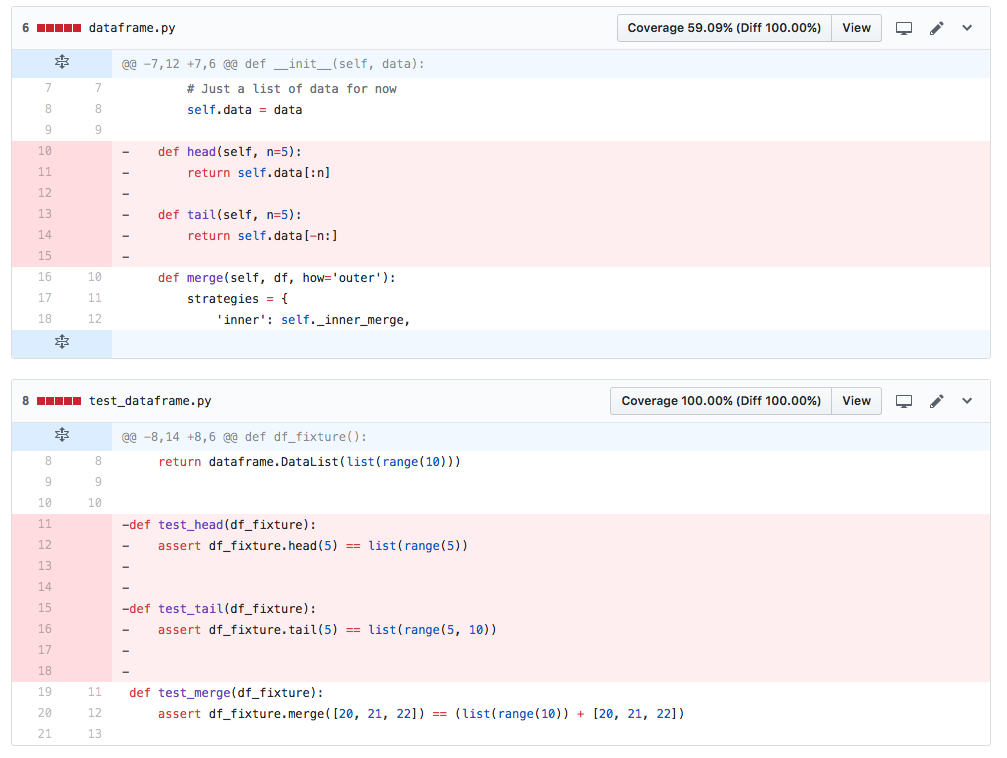This screenshot has width=1007, height=758.
Task: Open the test_dataframe.py file name link
Action: coord(154,400)
